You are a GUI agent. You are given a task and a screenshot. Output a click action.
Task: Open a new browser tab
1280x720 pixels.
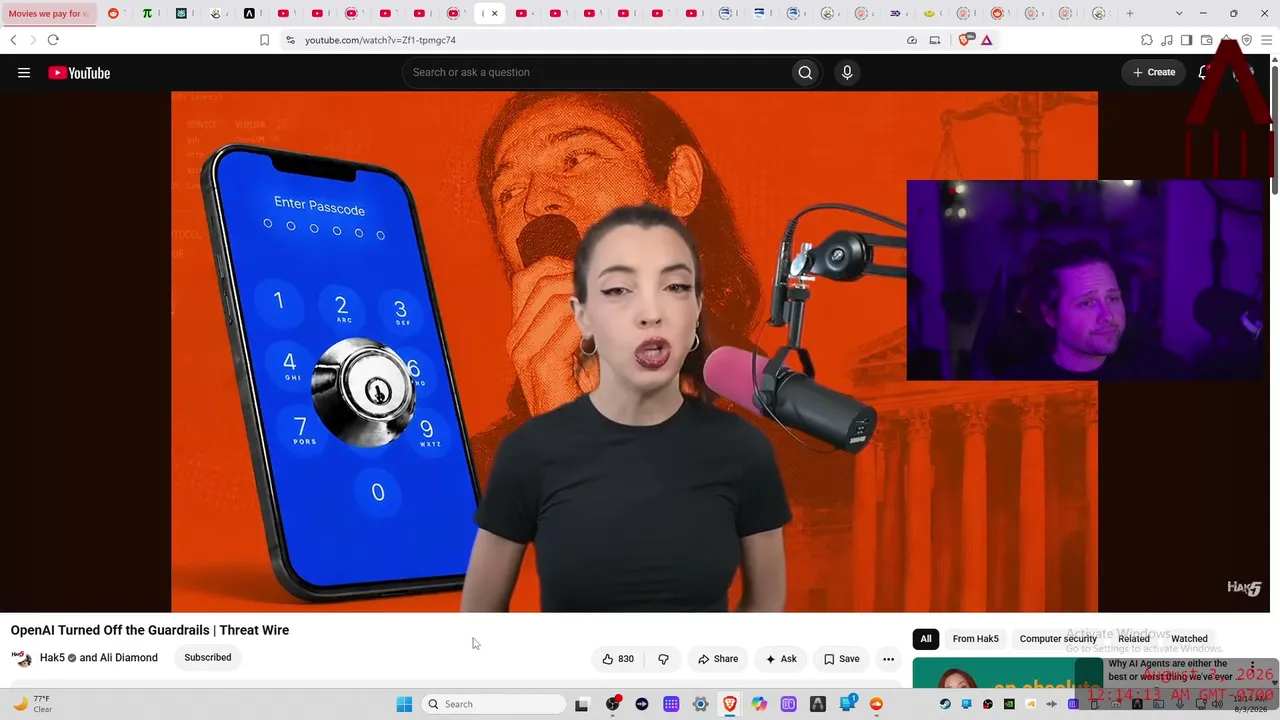pos(1130,14)
